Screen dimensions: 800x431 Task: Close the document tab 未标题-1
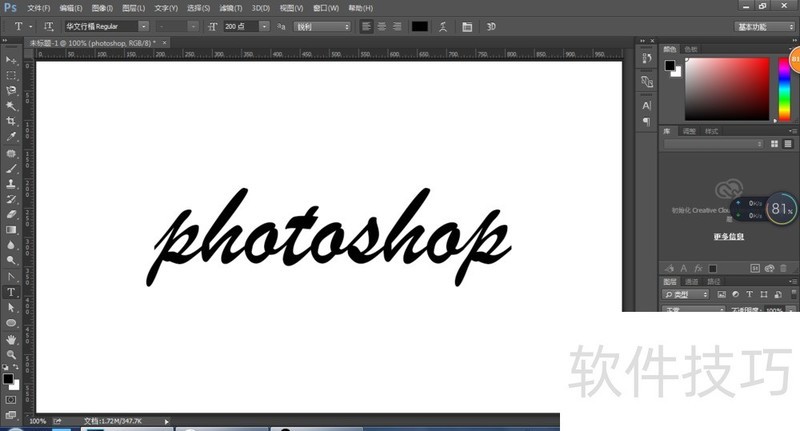[x=164, y=43]
